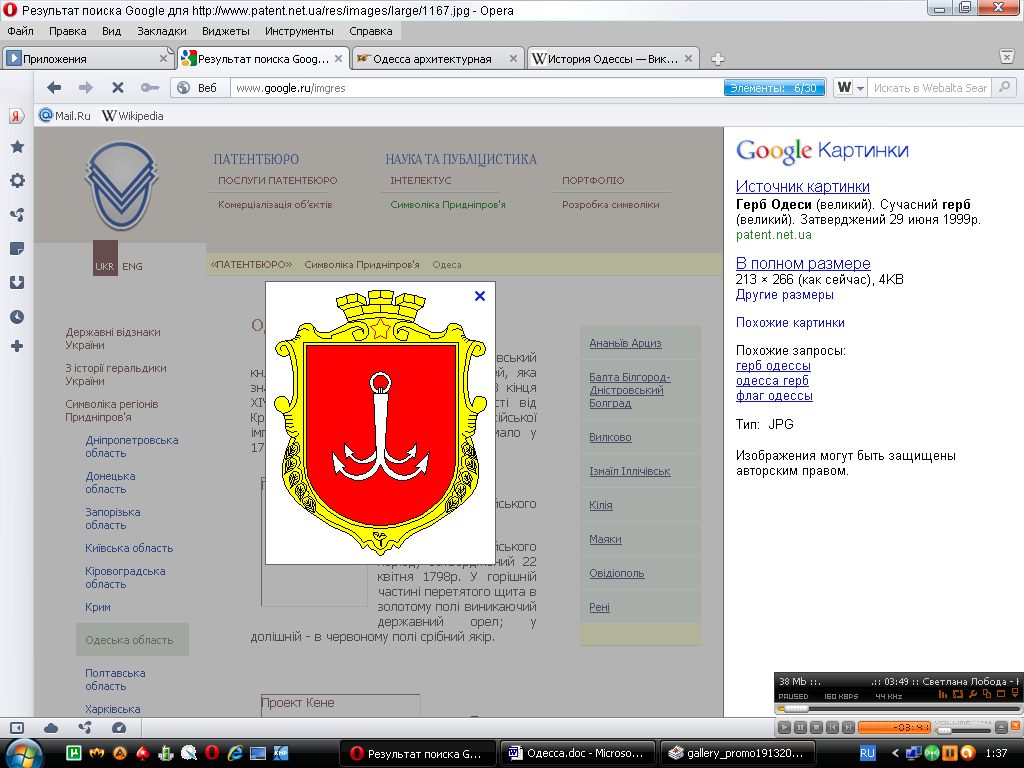
Task: Click the Ананьїв Арциз link
Action: pyautogui.click(x=625, y=343)
